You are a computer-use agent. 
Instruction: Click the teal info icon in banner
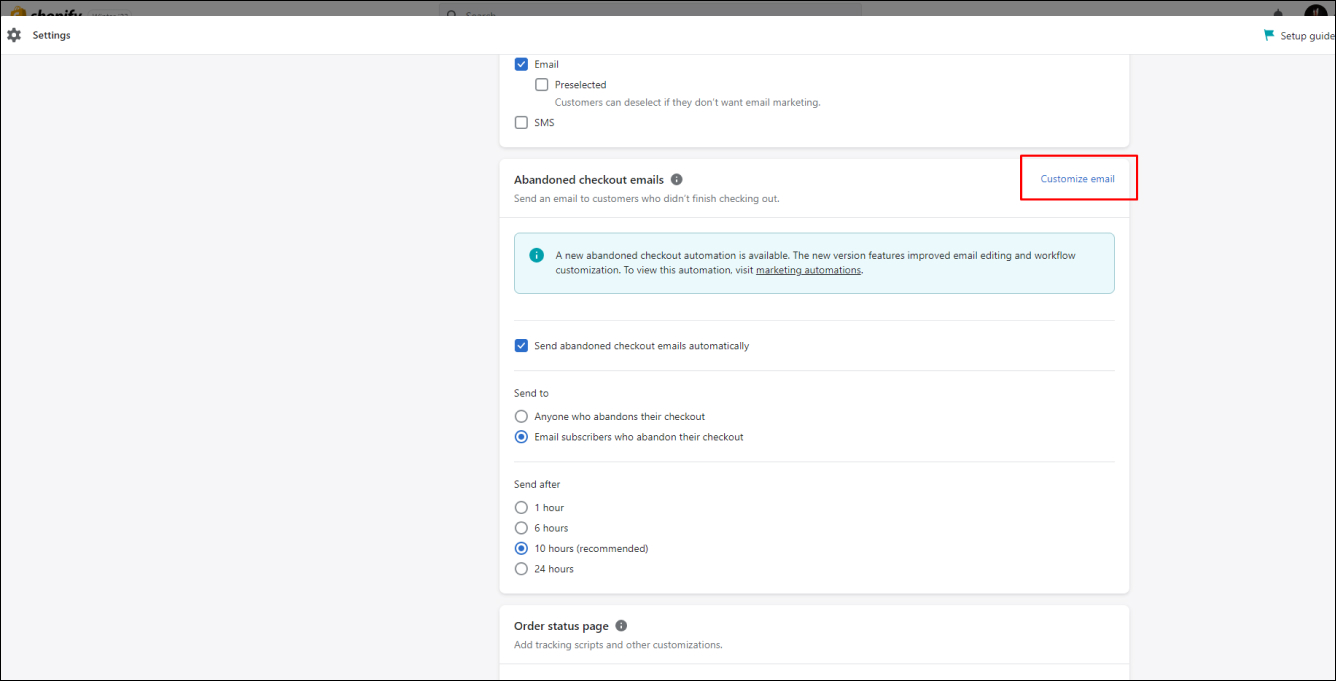pyautogui.click(x=537, y=255)
